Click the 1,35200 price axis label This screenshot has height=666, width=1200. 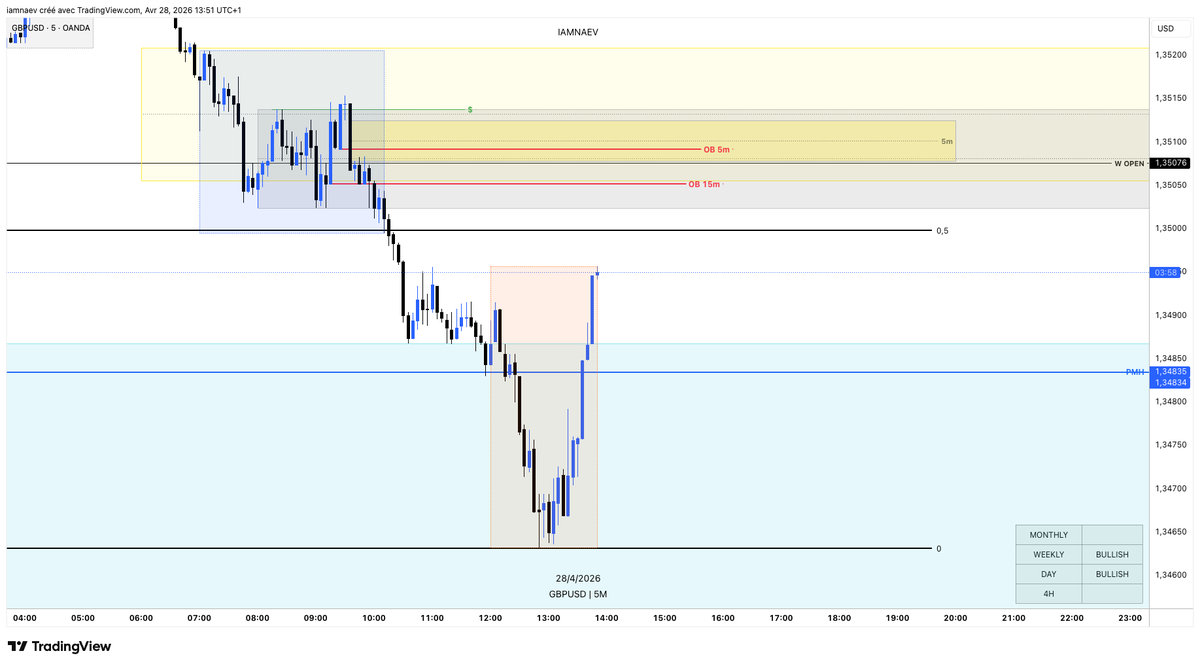[1171, 55]
